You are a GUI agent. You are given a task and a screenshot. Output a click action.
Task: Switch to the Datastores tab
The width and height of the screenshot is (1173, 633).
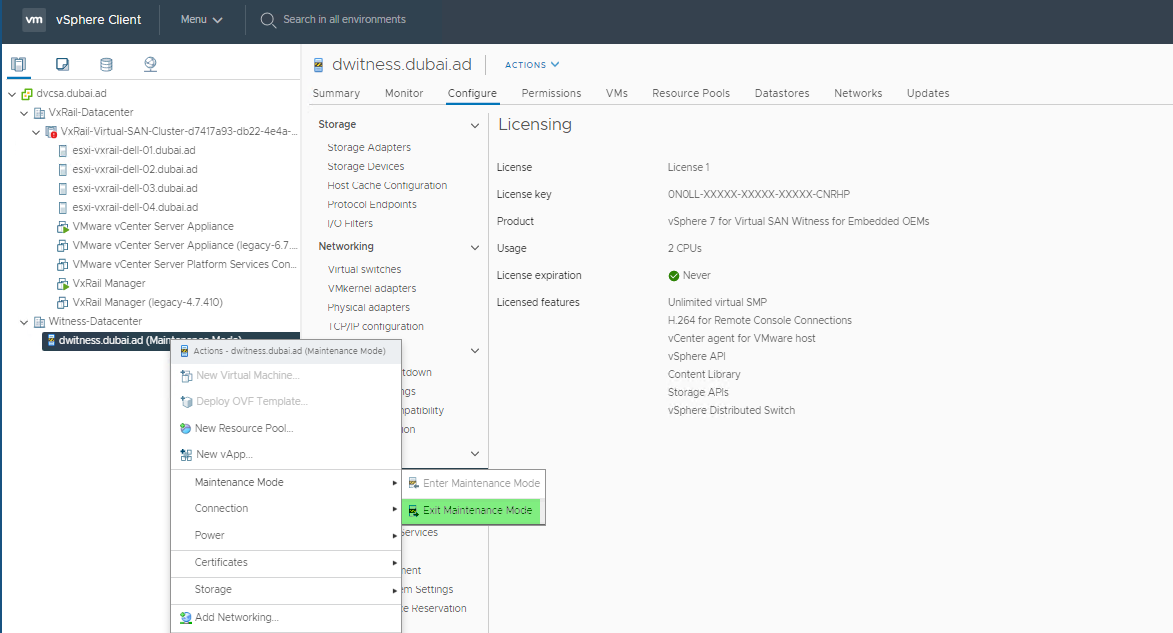pyautogui.click(x=782, y=94)
